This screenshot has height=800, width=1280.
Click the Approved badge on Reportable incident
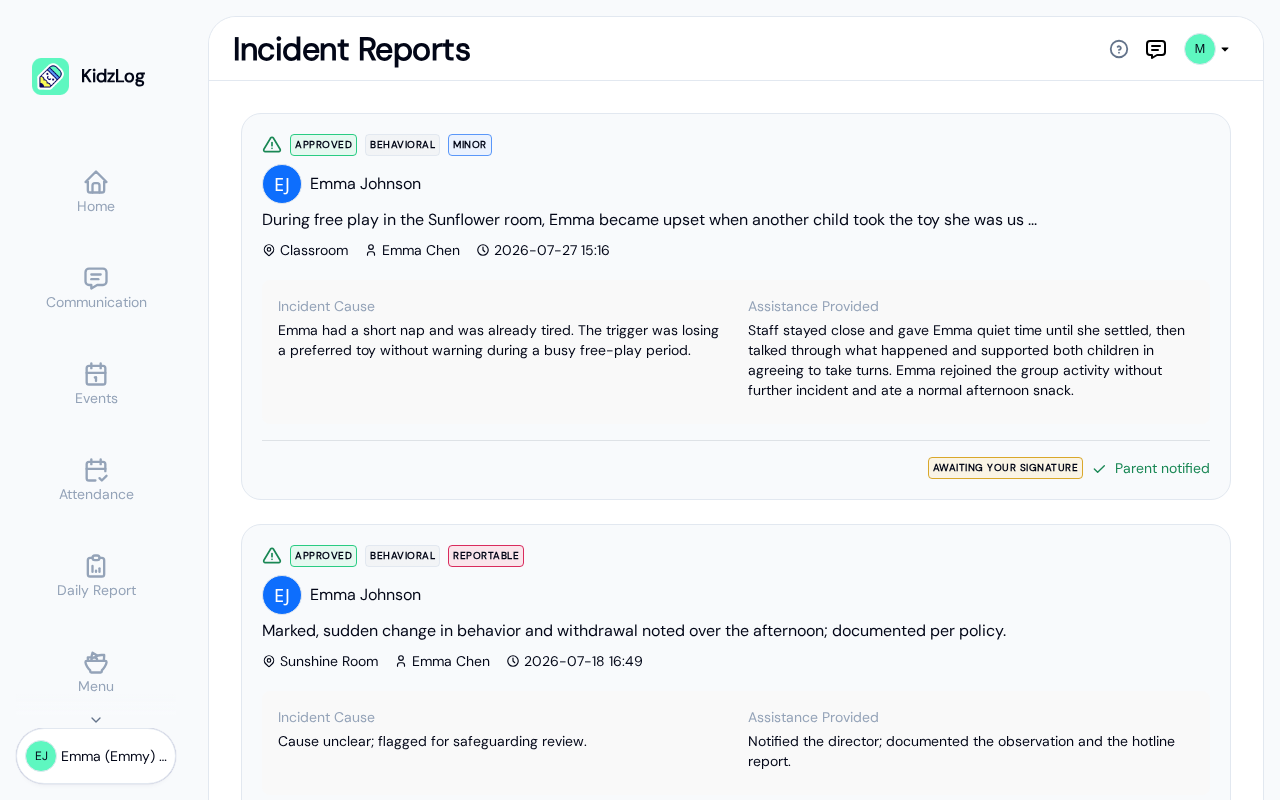(x=323, y=556)
